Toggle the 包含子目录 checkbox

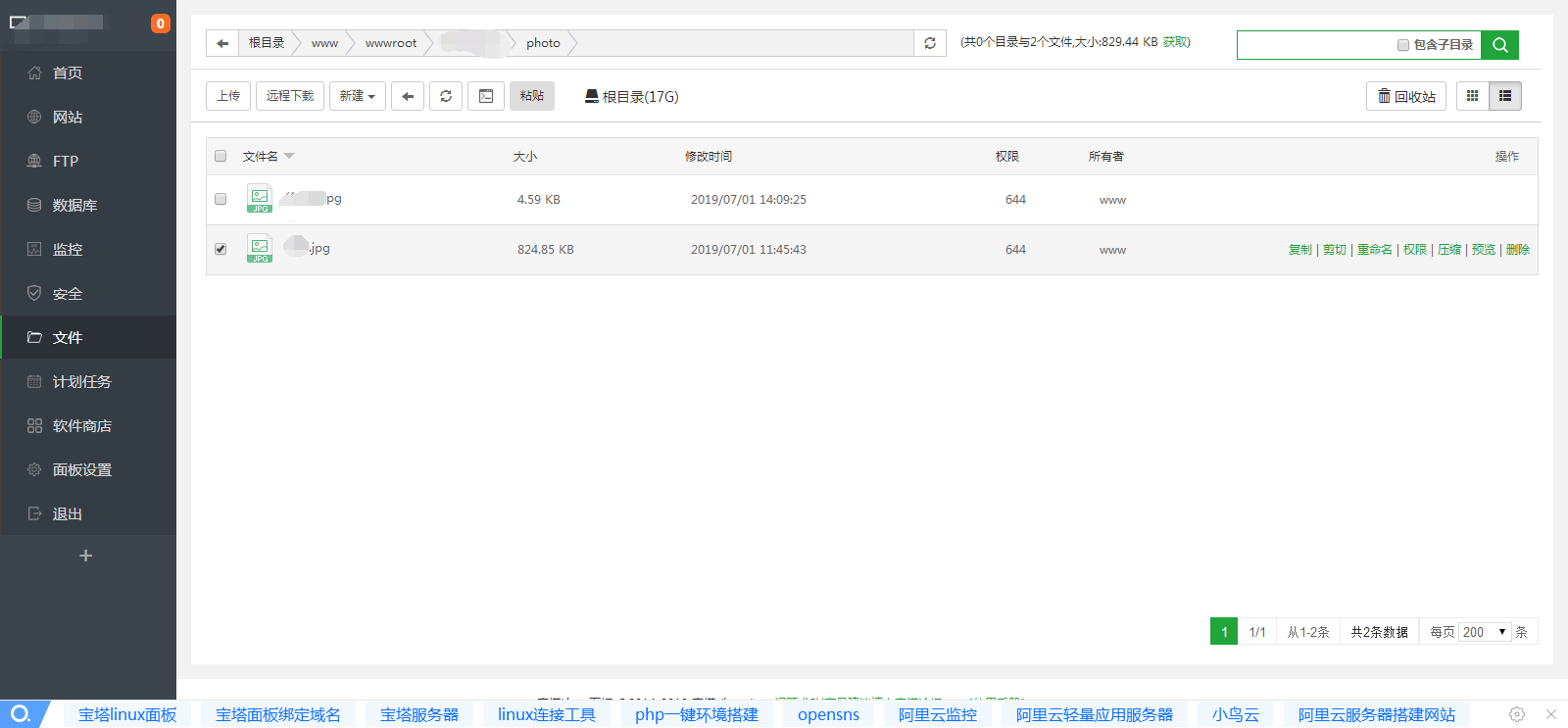(x=1403, y=45)
